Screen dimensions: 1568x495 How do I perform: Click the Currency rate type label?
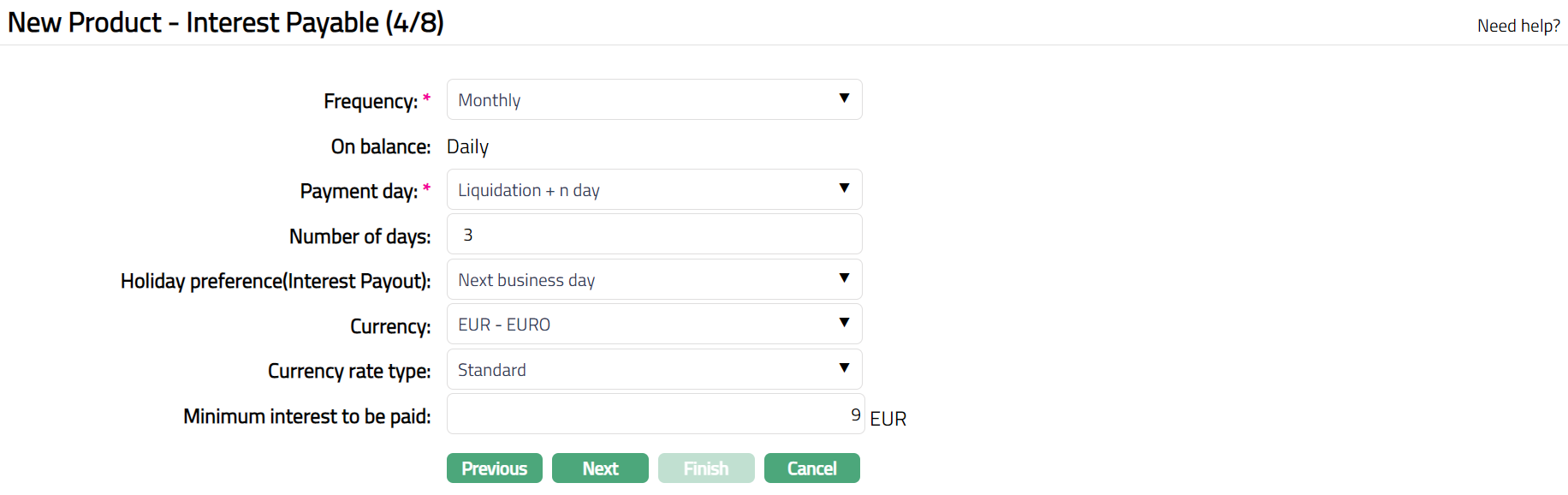349,372
